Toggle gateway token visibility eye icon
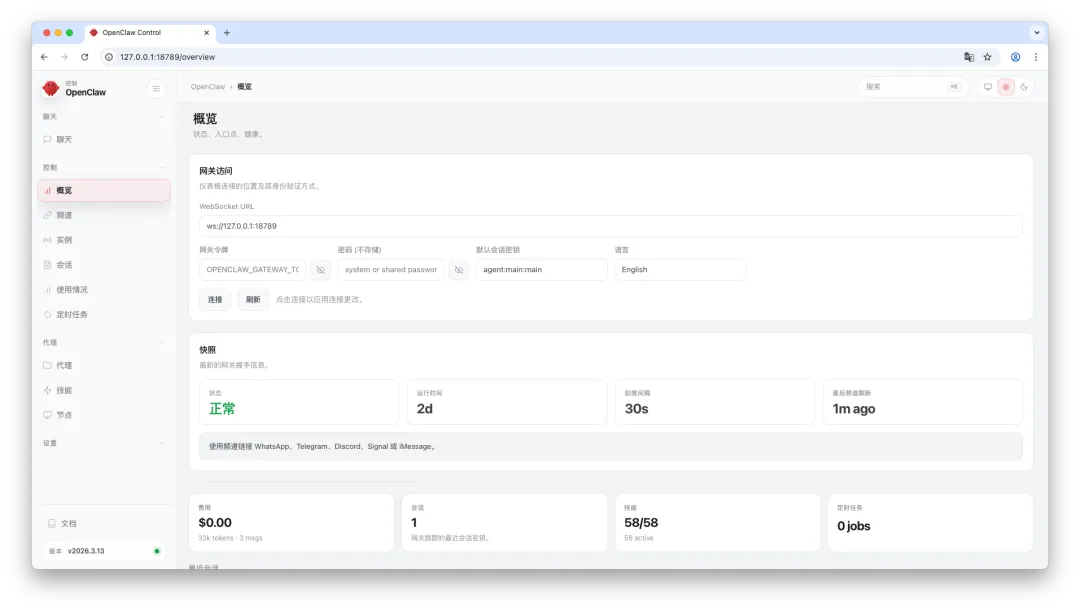Image resolution: width=1080 pixels, height=611 pixels. 320,269
